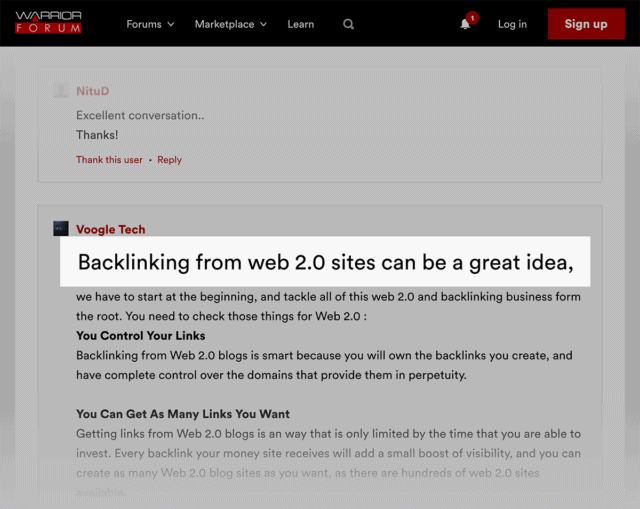Expand the Marketplace dropdown menu
Viewport: 640px width, 509px height.
tap(230, 24)
